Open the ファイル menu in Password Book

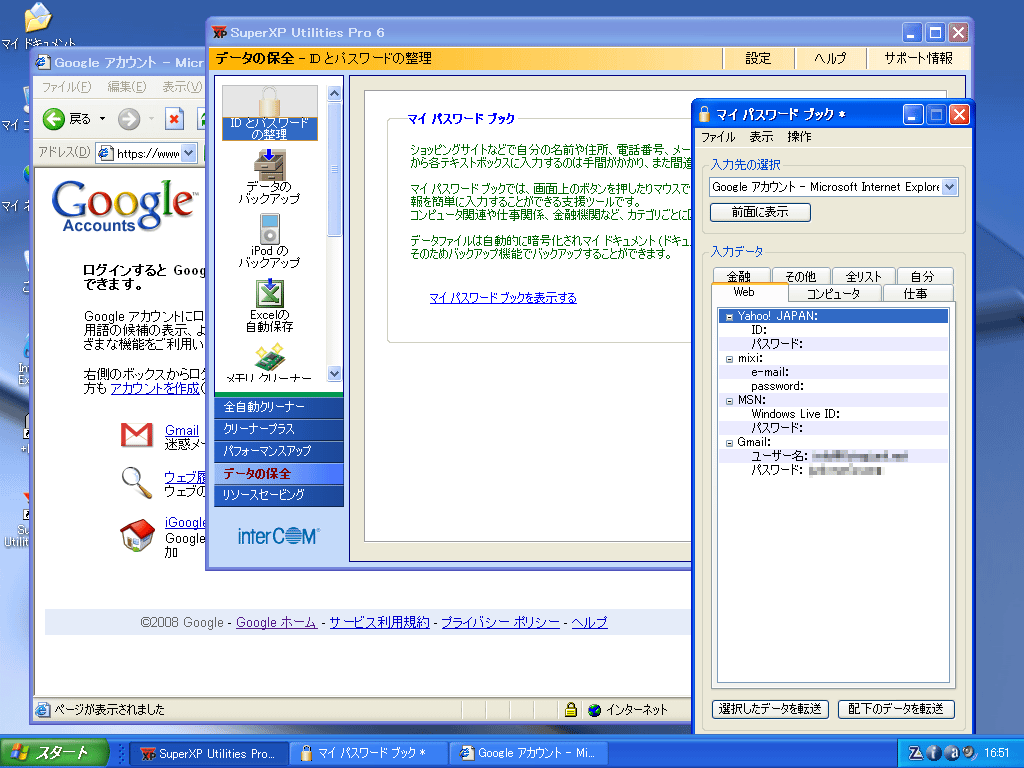(718, 136)
